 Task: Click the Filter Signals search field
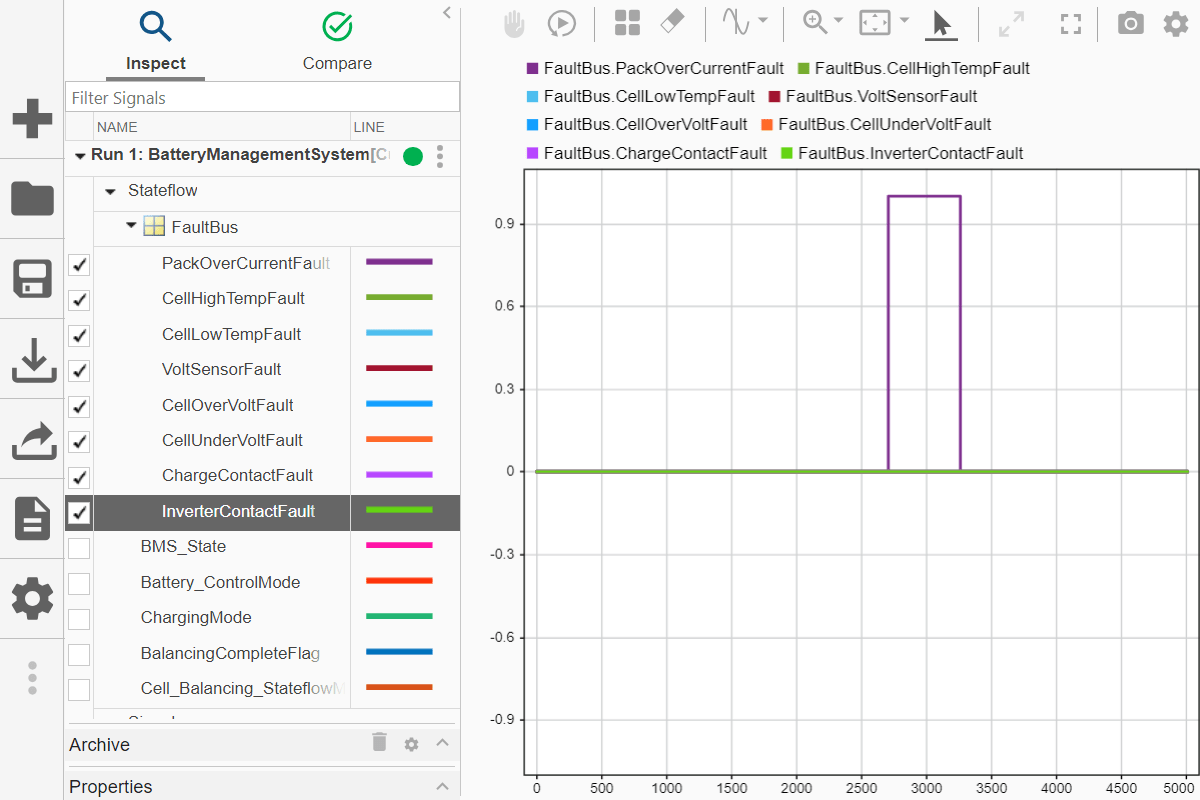click(x=262, y=97)
